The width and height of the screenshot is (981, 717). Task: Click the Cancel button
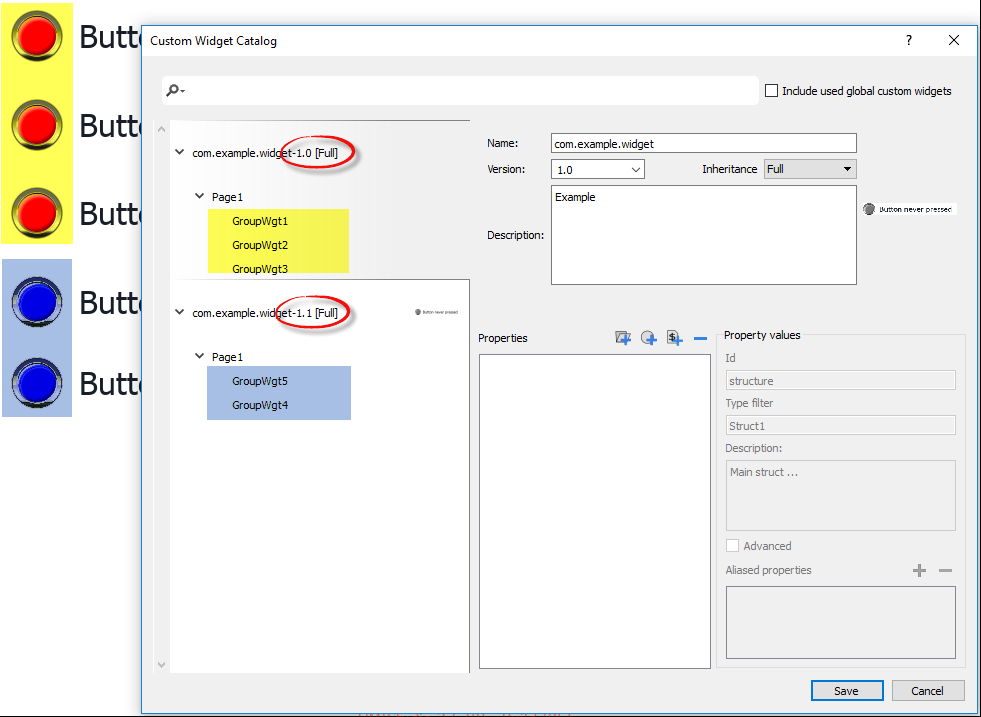927,690
